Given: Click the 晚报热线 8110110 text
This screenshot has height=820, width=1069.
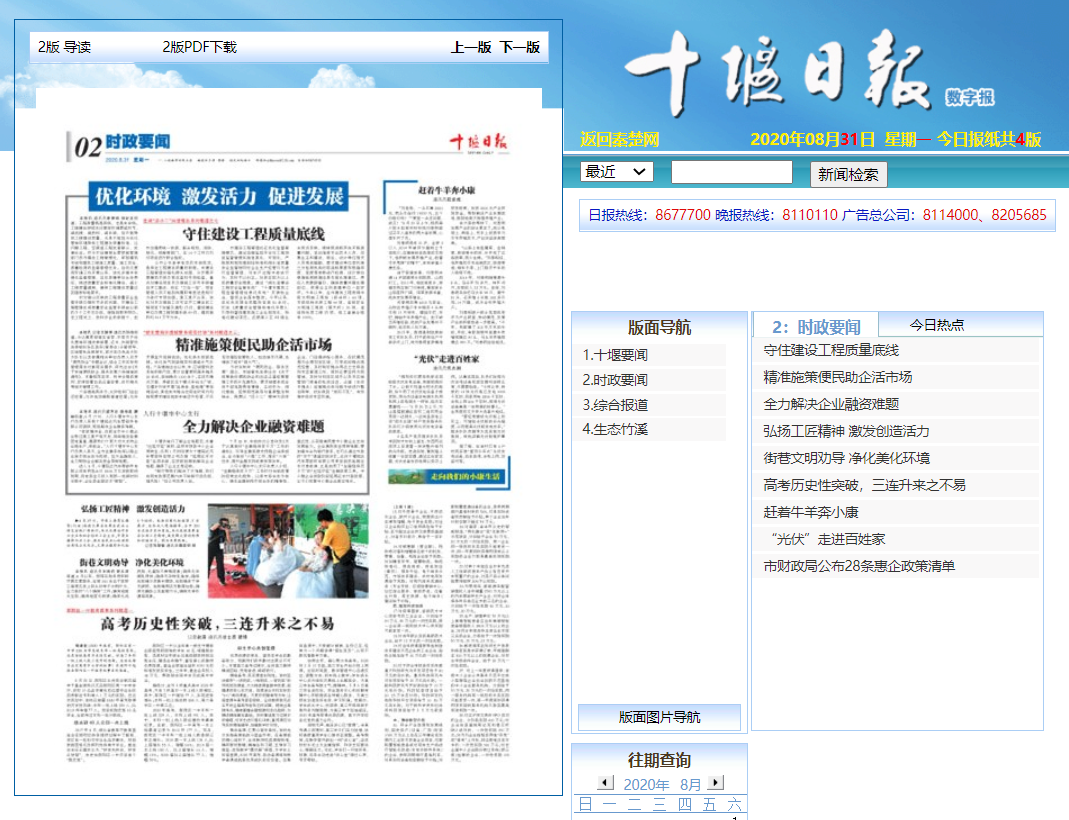Looking at the screenshot, I should [x=776, y=215].
